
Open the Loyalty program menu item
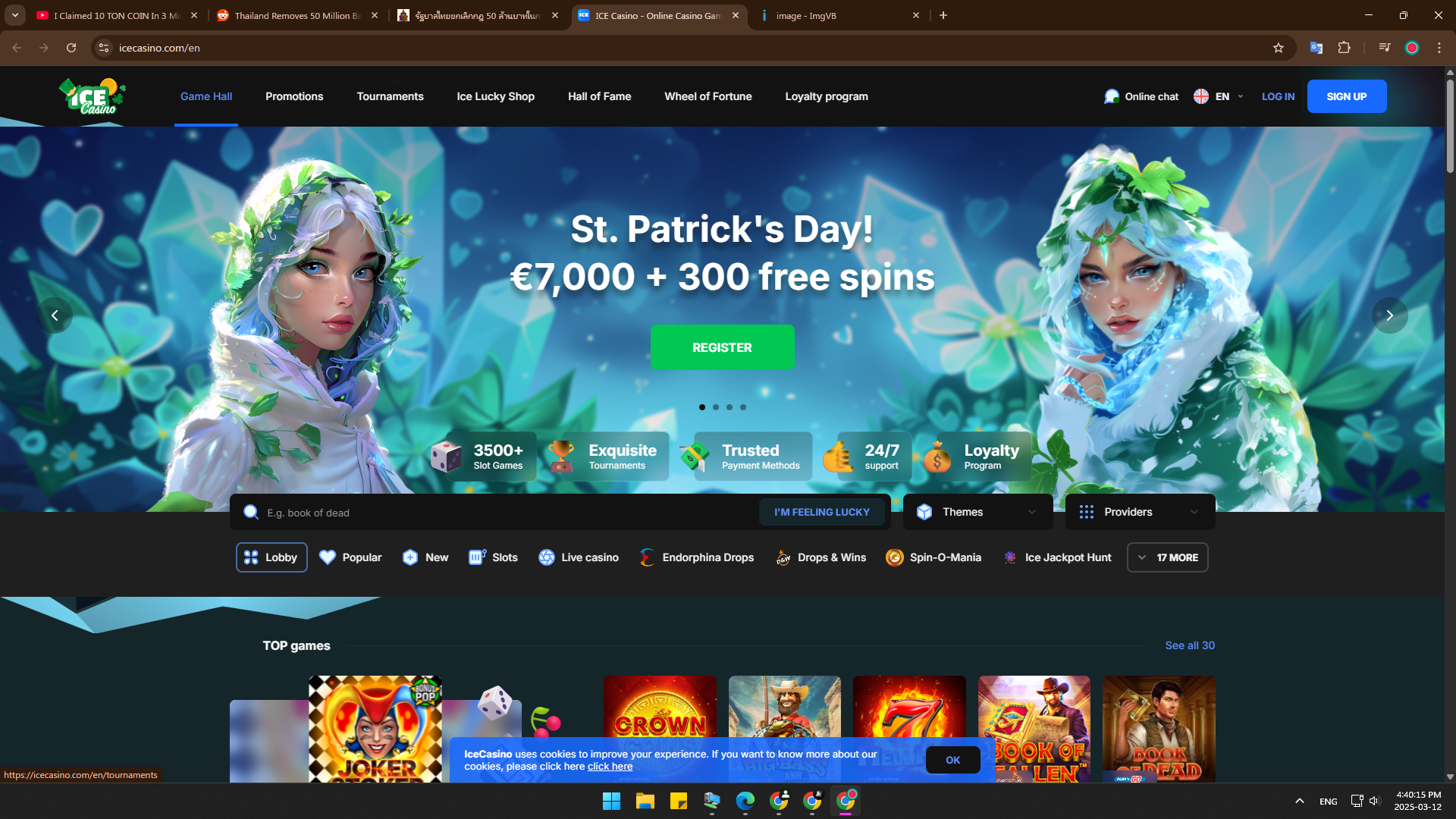[x=827, y=96]
